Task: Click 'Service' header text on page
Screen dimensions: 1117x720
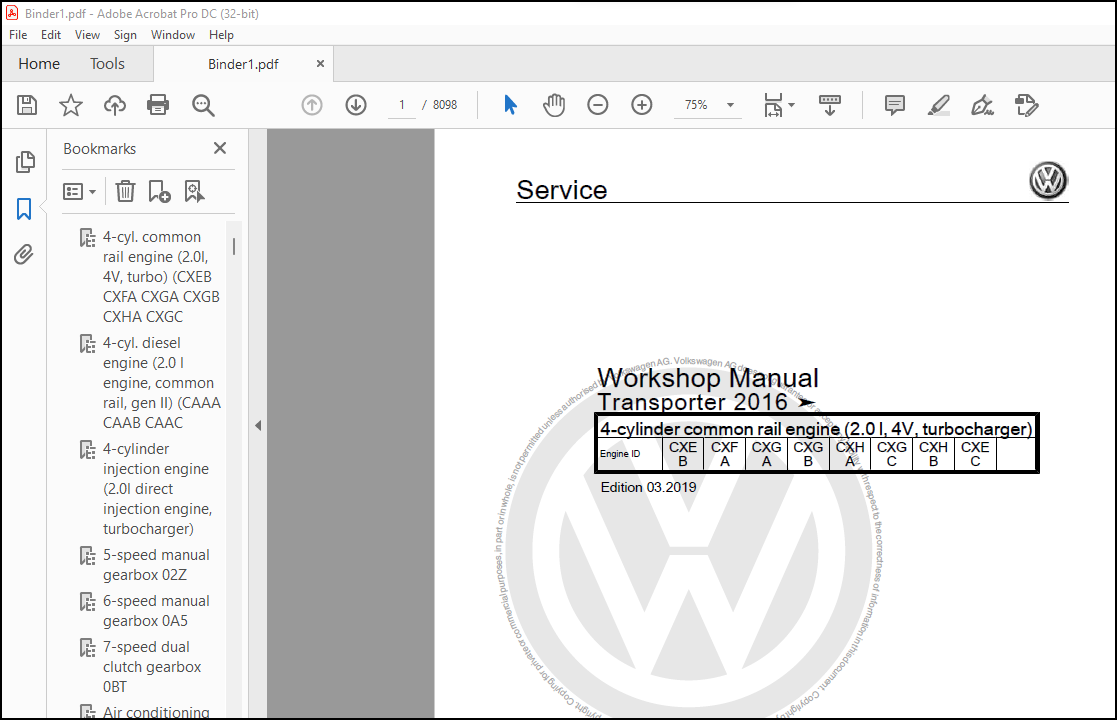Action: pyautogui.click(x=561, y=190)
